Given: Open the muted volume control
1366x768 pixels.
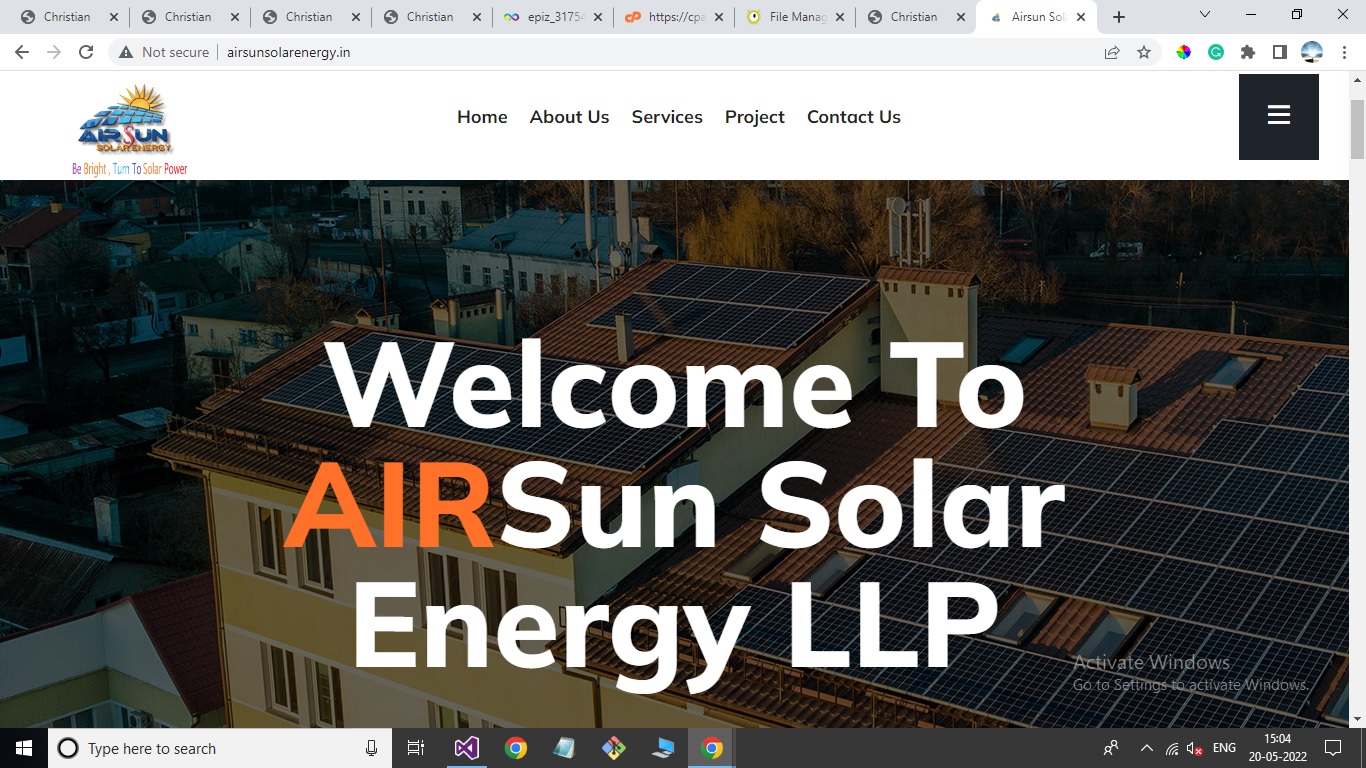Looking at the screenshot, I should (1195, 748).
